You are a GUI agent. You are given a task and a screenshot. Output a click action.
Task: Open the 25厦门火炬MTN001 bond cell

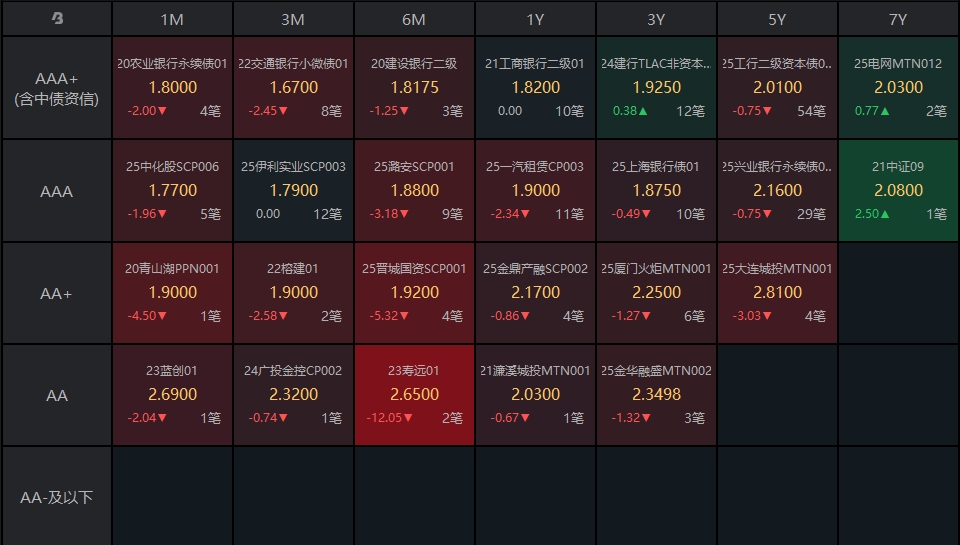pyautogui.click(x=656, y=293)
